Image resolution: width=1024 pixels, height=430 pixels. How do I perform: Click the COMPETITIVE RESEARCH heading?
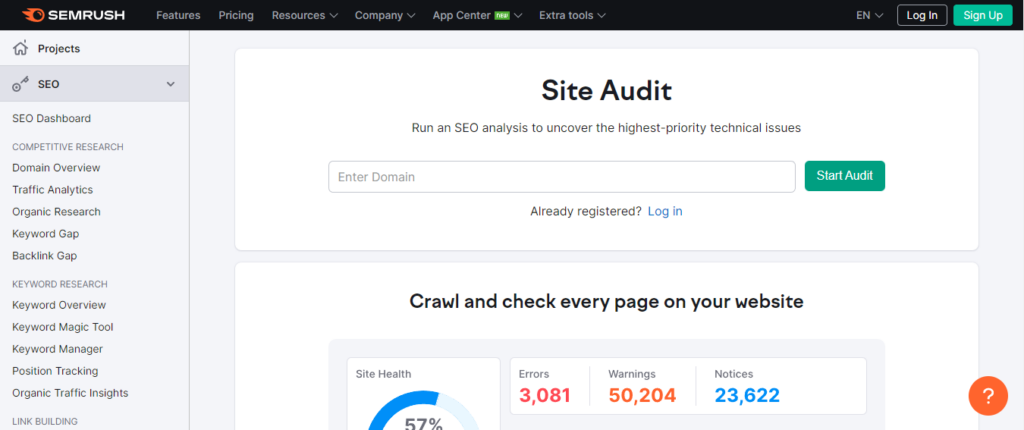pyautogui.click(x=68, y=146)
